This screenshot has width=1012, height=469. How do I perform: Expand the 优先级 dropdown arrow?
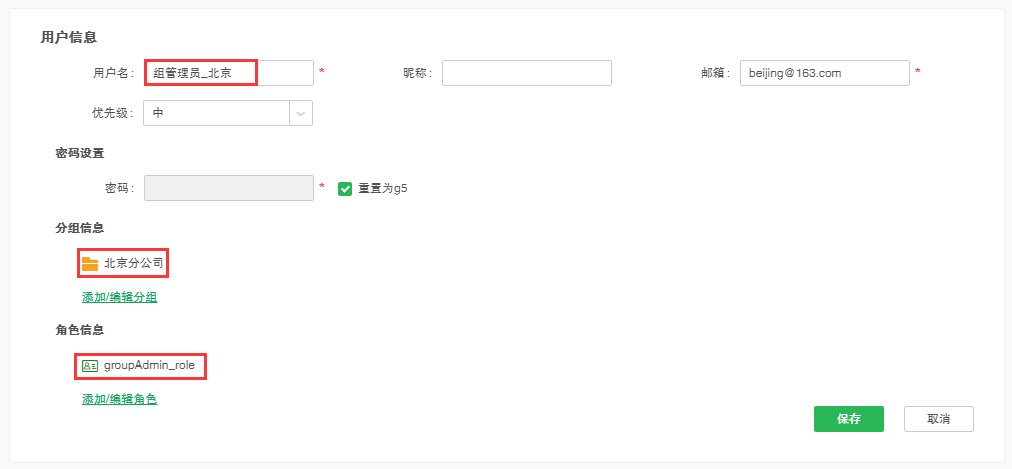point(301,113)
